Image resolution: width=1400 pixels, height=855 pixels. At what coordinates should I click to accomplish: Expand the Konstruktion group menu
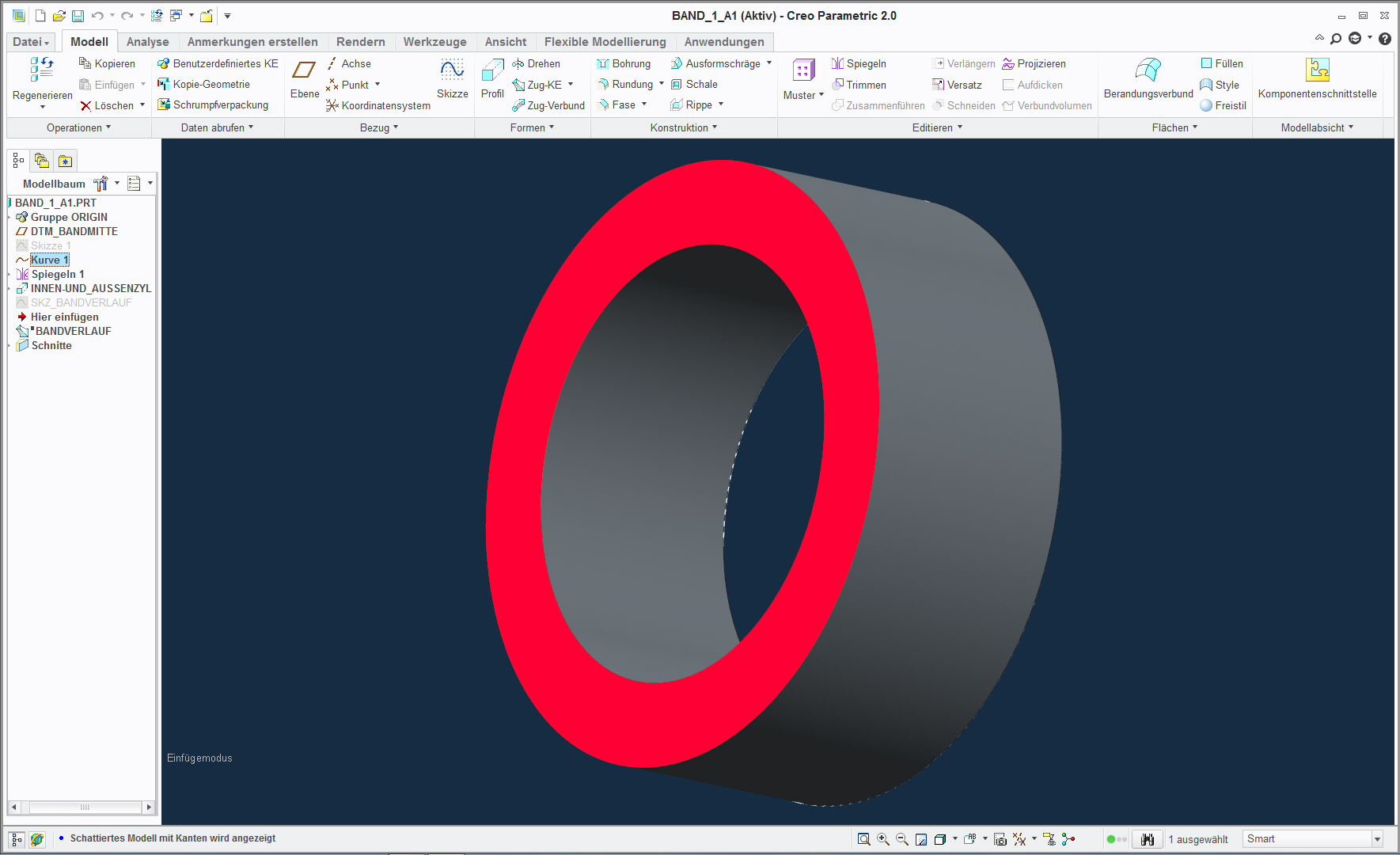pos(684,127)
